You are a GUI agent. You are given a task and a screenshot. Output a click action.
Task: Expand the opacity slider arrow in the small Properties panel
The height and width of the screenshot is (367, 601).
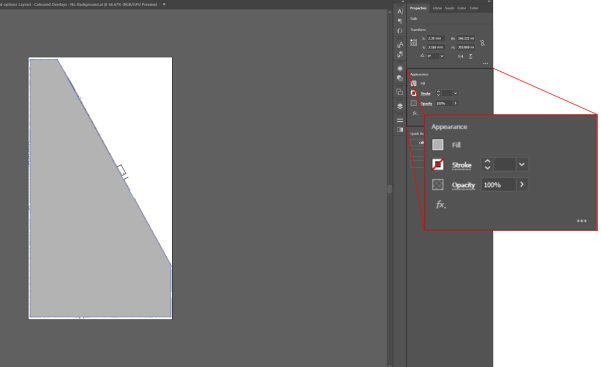point(455,103)
